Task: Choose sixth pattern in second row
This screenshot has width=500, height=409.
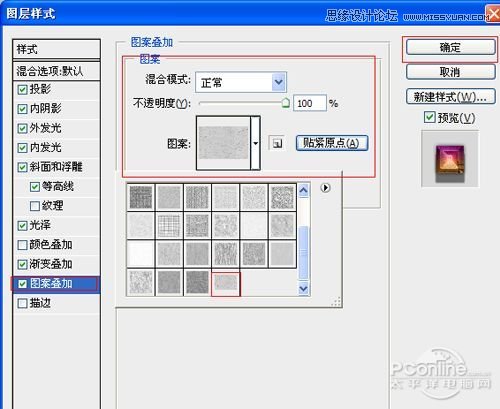Action: tap(282, 226)
